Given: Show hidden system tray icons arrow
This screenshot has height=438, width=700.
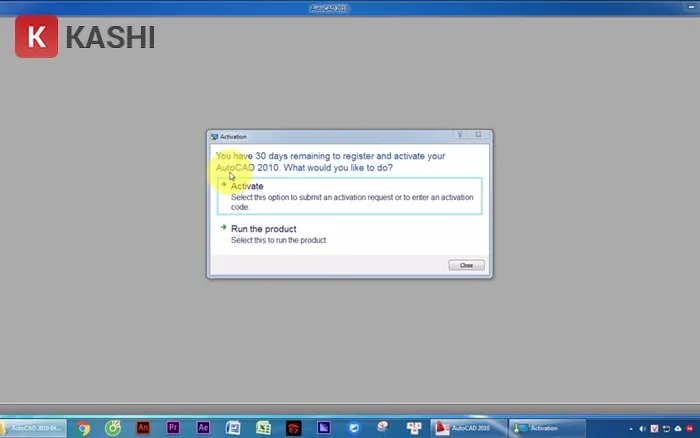Looking at the screenshot, I should click(631, 429).
